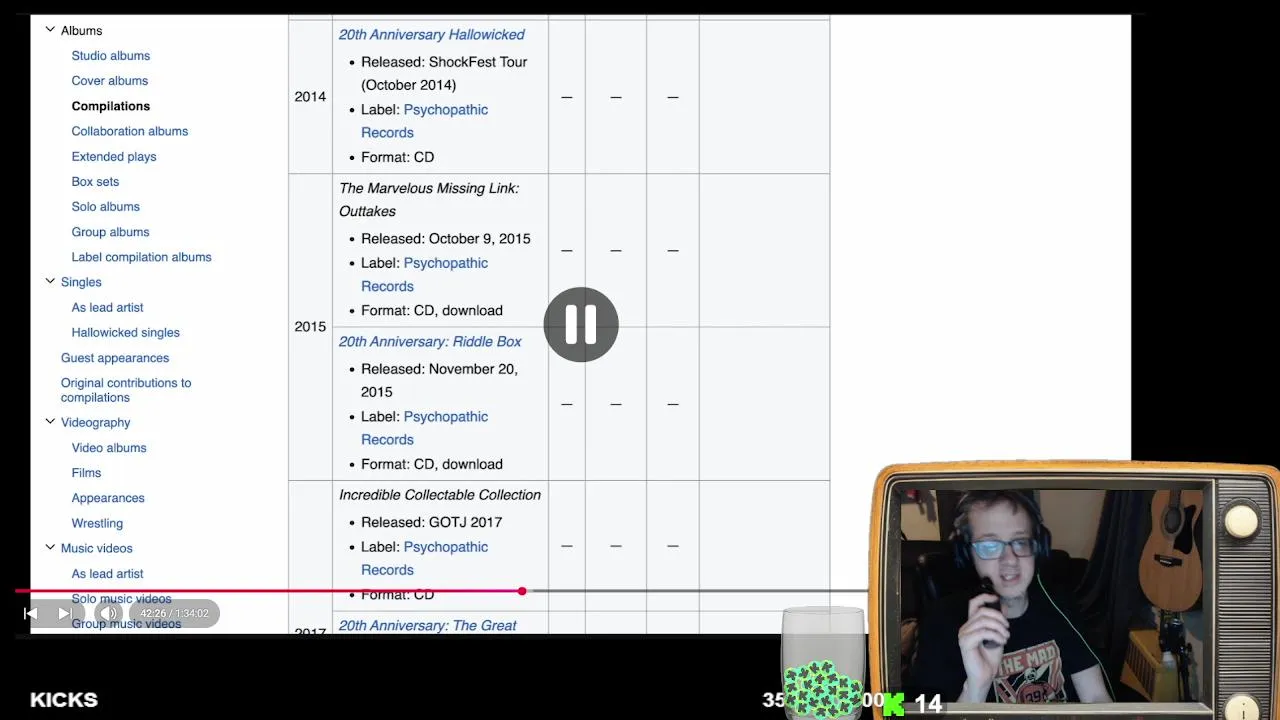The height and width of the screenshot is (720, 1280).
Task: Collapse the Singles section
Action: [50, 282]
